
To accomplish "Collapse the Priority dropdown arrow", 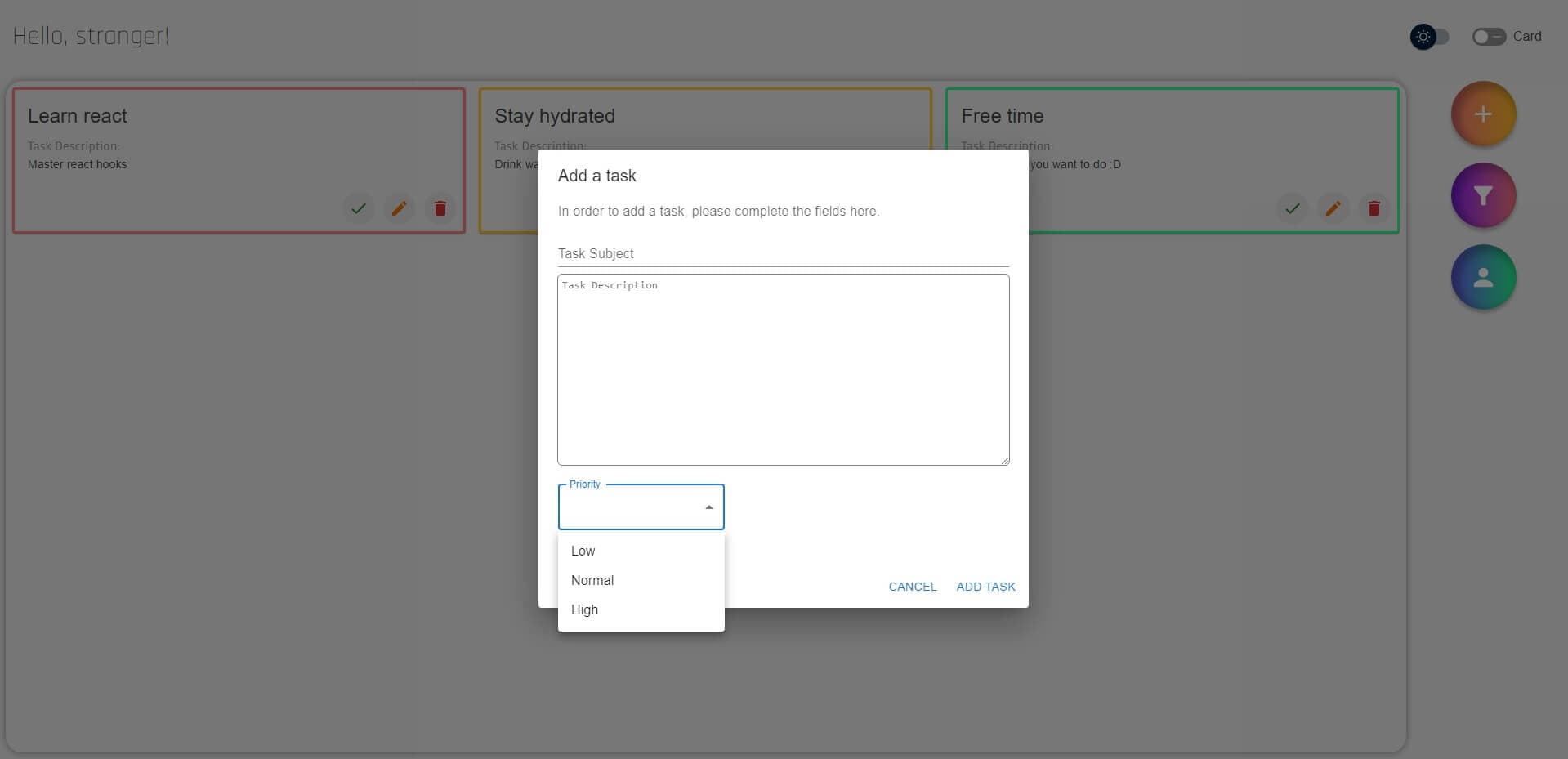I will (708, 507).
